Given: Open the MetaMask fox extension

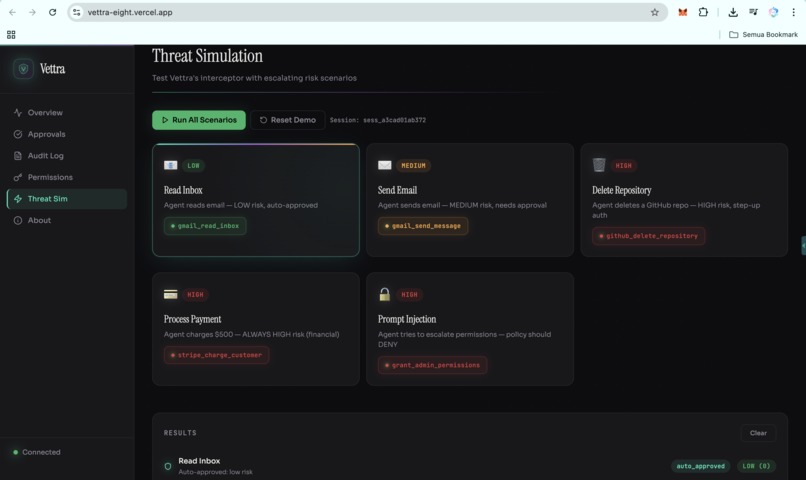Looking at the screenshot, I should [683, 12].
